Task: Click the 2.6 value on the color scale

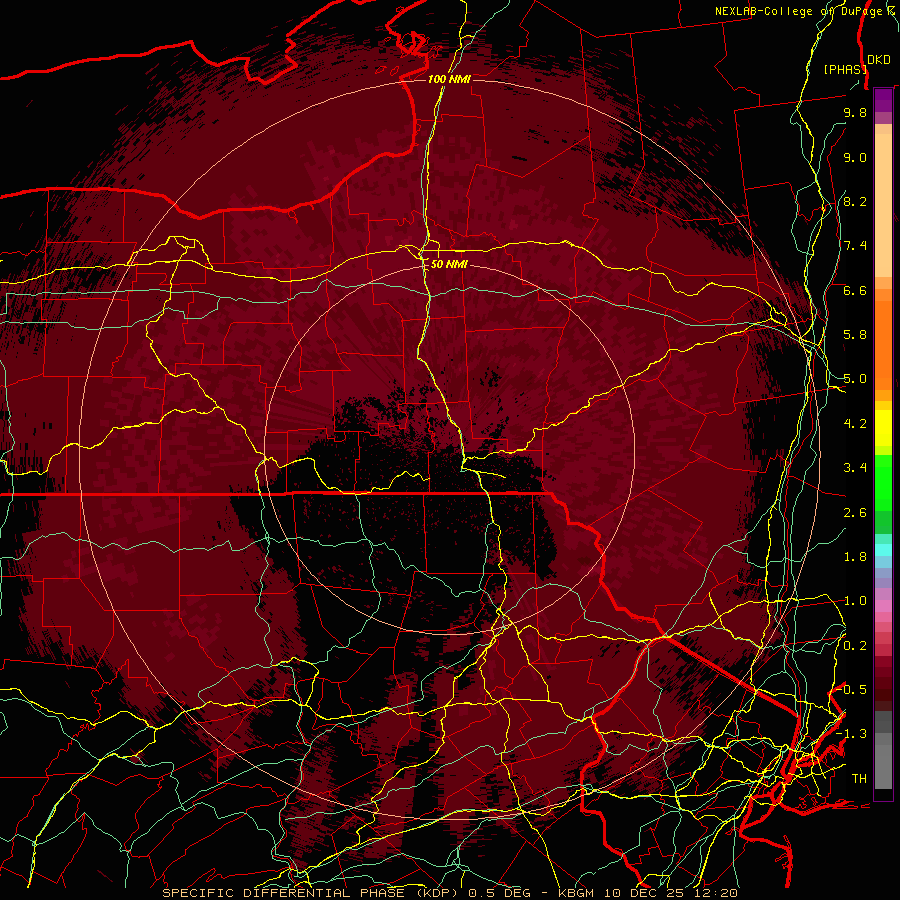Action: click(855, 512)
